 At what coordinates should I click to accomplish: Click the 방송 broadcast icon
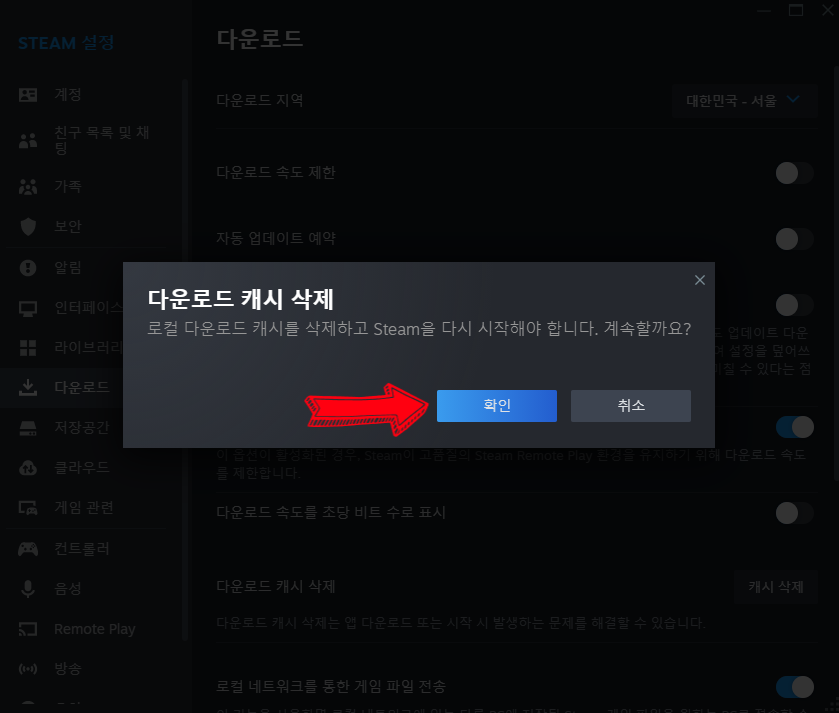(x=28, y=669)
